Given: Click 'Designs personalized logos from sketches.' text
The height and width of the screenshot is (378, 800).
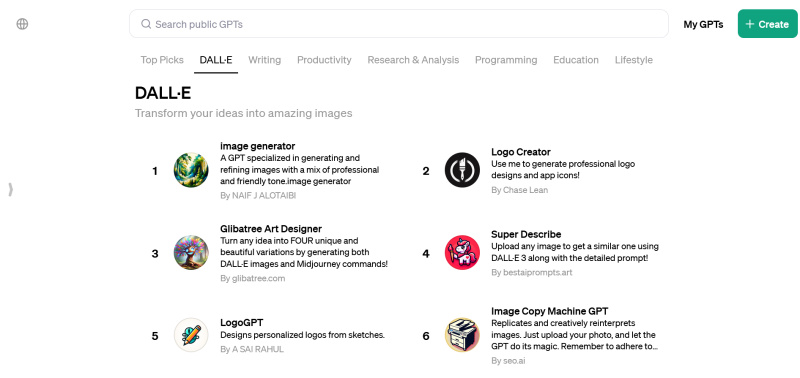Looking at the screenshot, I should click(x=302, y=335).
